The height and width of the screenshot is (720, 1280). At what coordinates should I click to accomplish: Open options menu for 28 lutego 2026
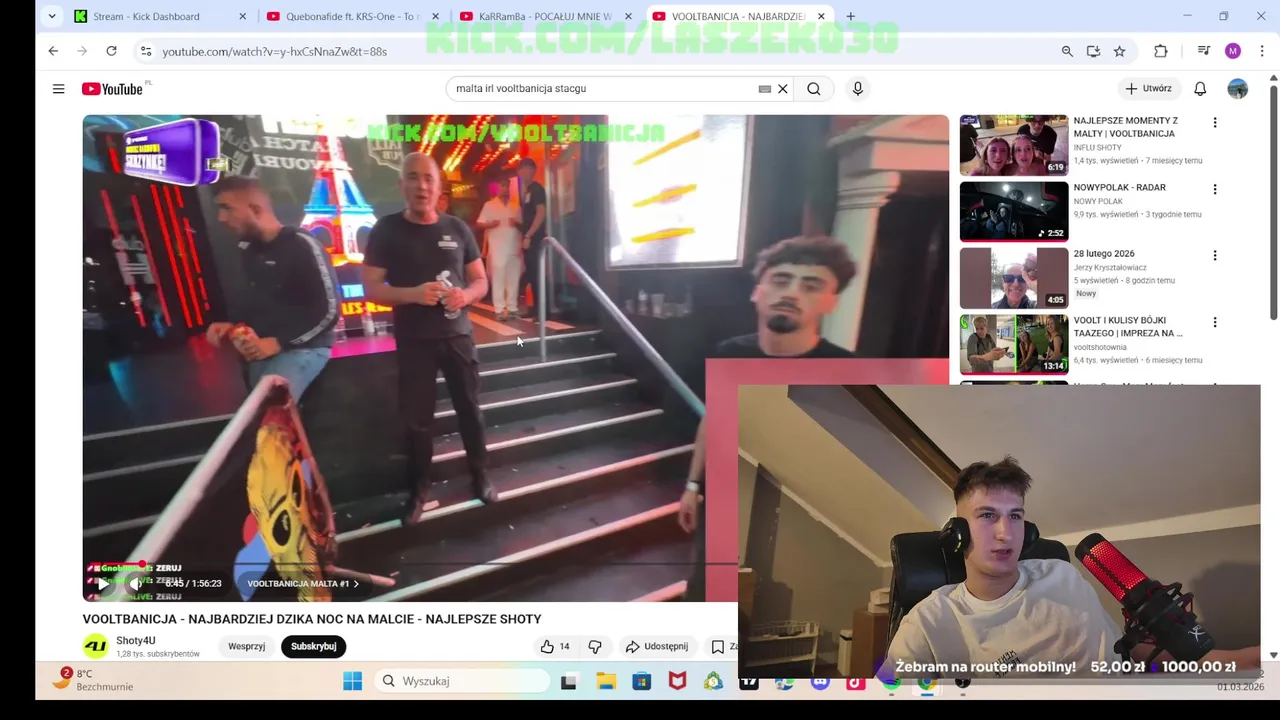(1215, 256)
